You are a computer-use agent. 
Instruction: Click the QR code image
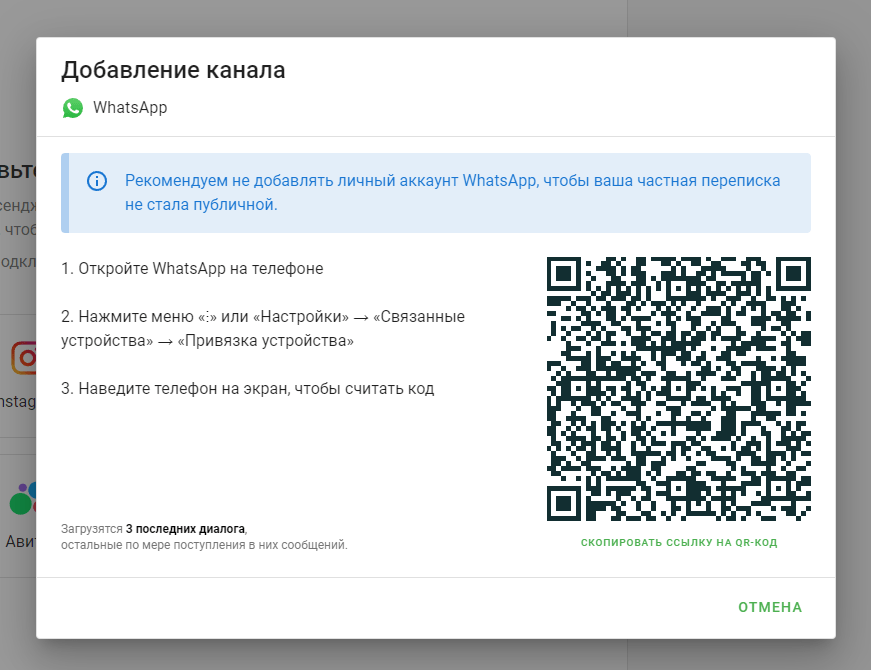click(x=679, y=389)
